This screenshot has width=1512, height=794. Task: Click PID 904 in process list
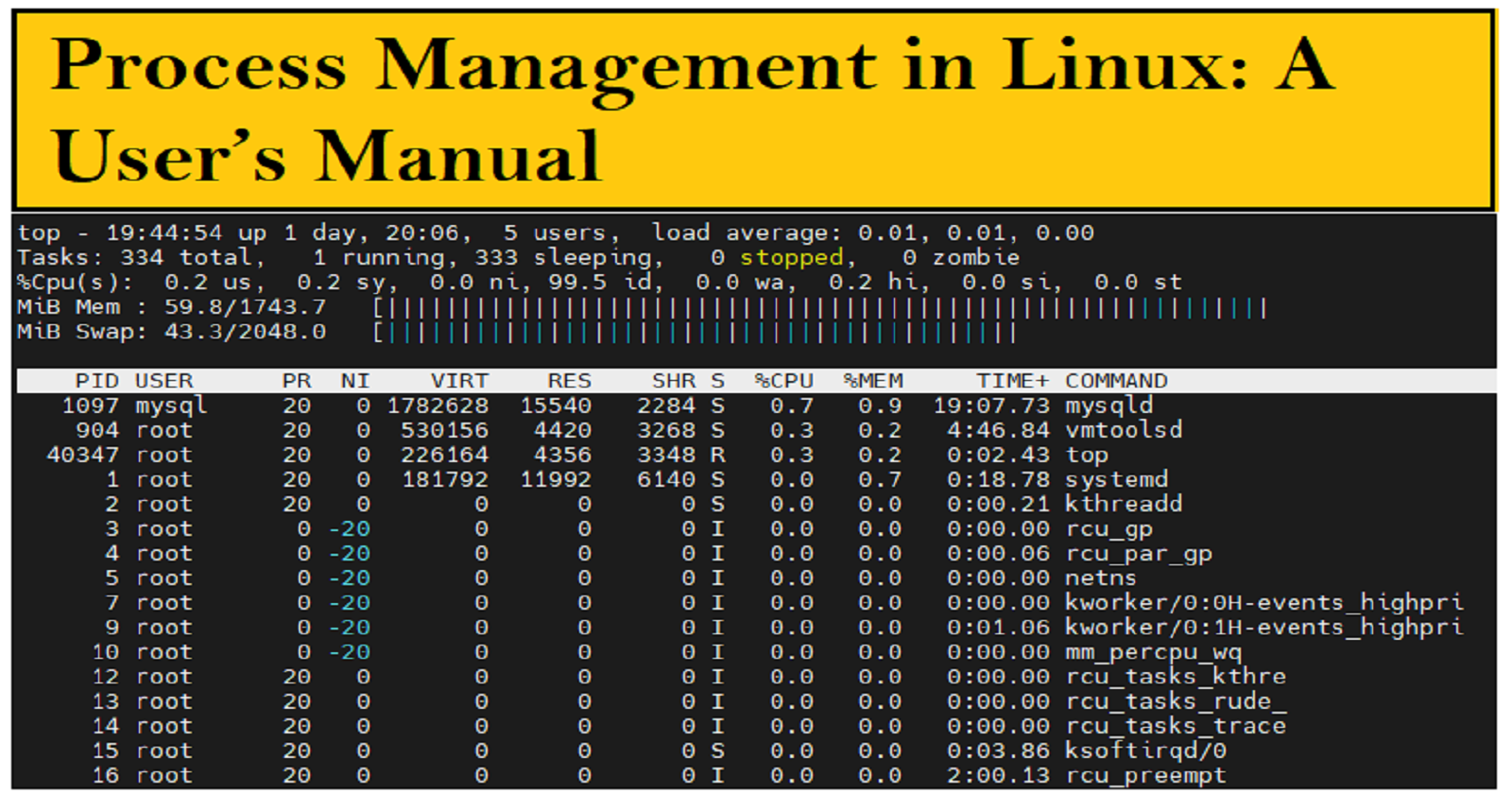tap(97, 430)
